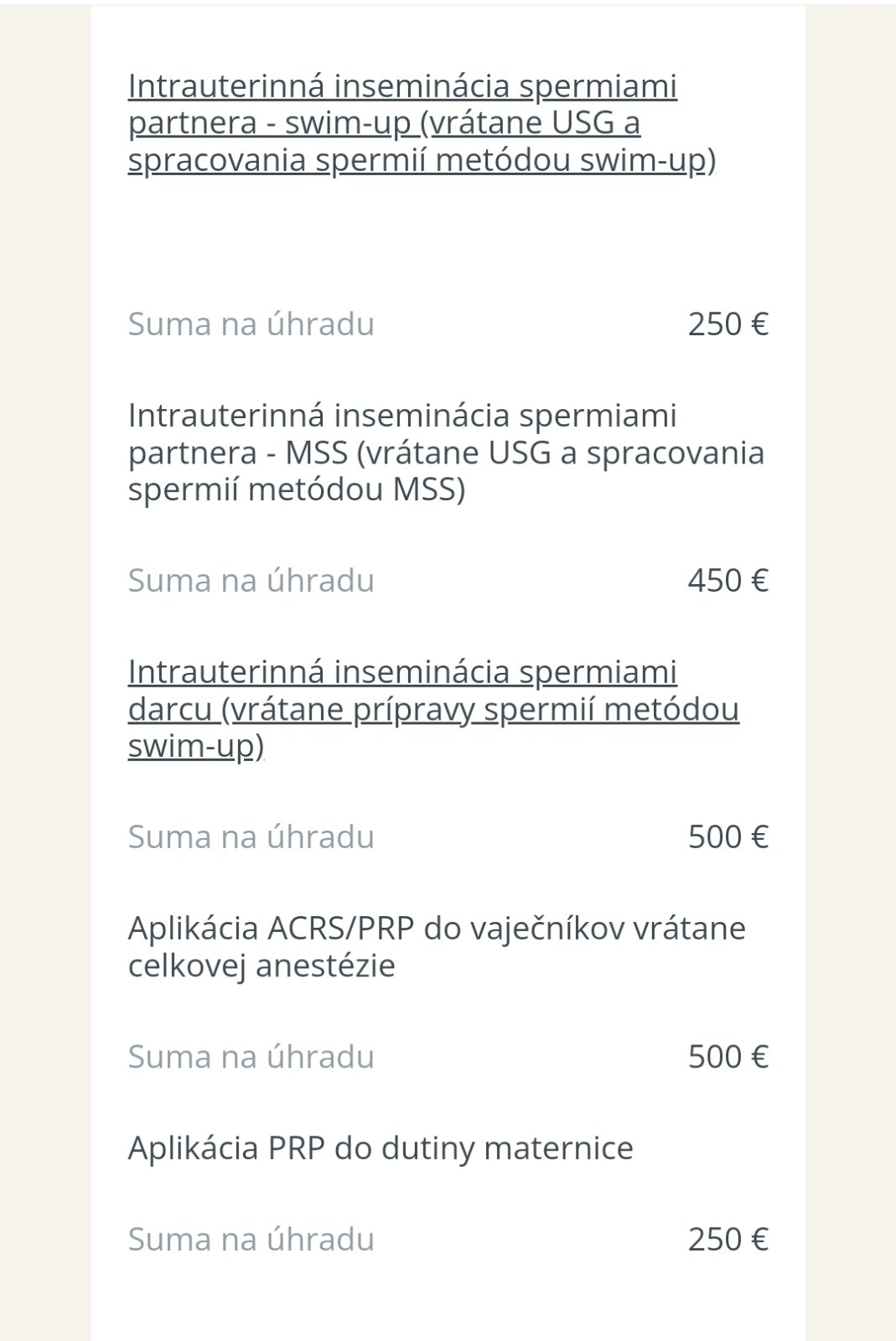Image resolution: width=896 pixels, height=1341 pixels.
Task: Click the 'celkovej anestézie' text line
Action: click(262, 966)
